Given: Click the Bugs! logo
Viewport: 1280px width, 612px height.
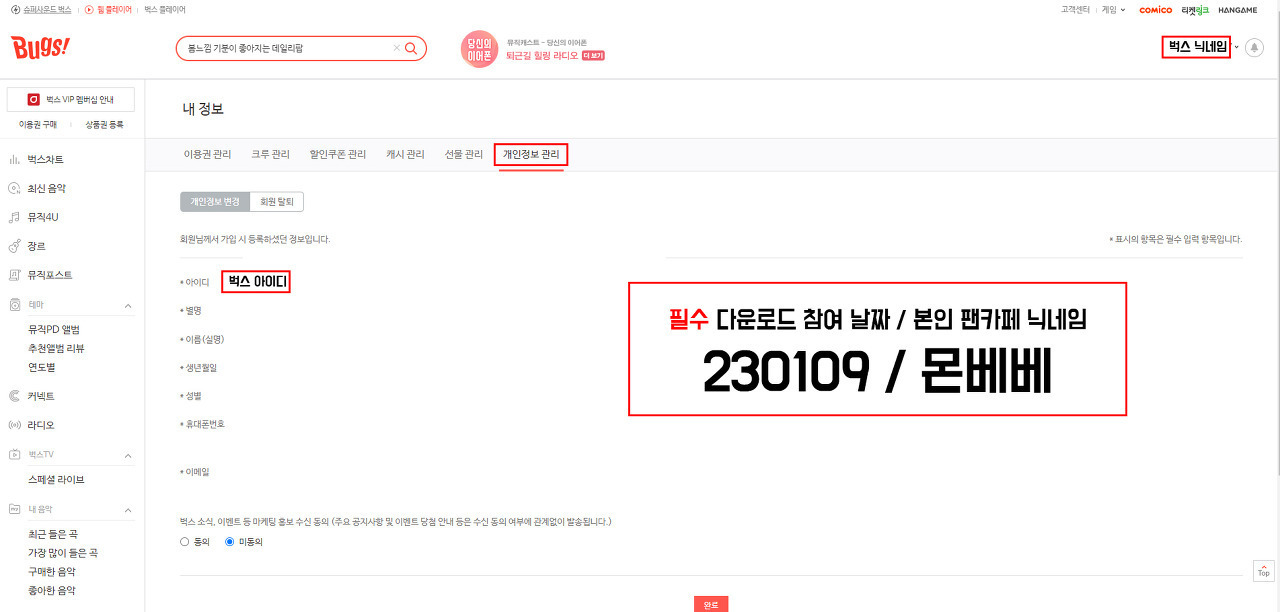Looking at the screenshot, I should pos(41,47).
